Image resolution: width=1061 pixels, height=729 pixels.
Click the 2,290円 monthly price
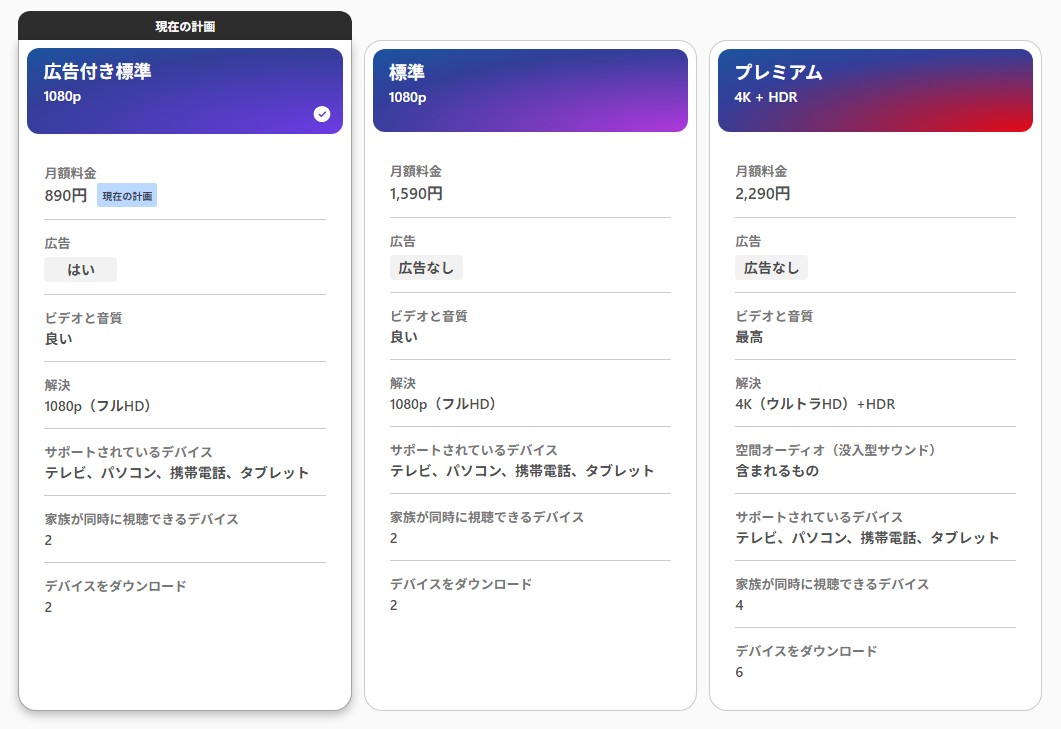762,193
